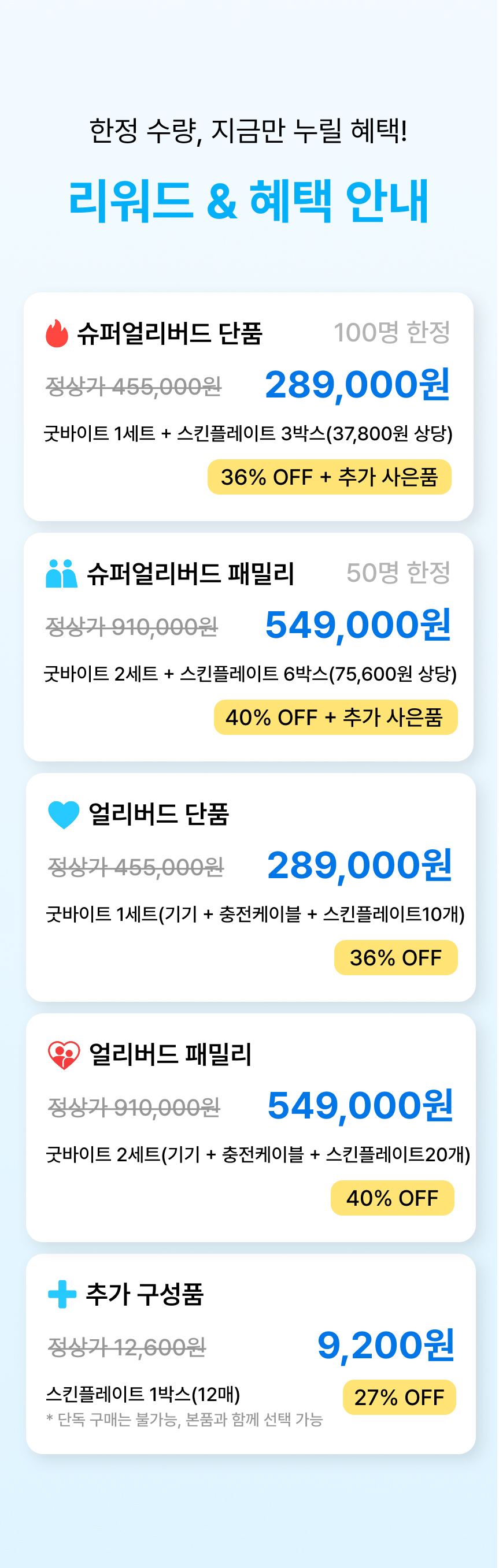499x1568 pixels.
Task: Click the blue heart icon beside 얼리버드 단품
Action: coord(64,815)
